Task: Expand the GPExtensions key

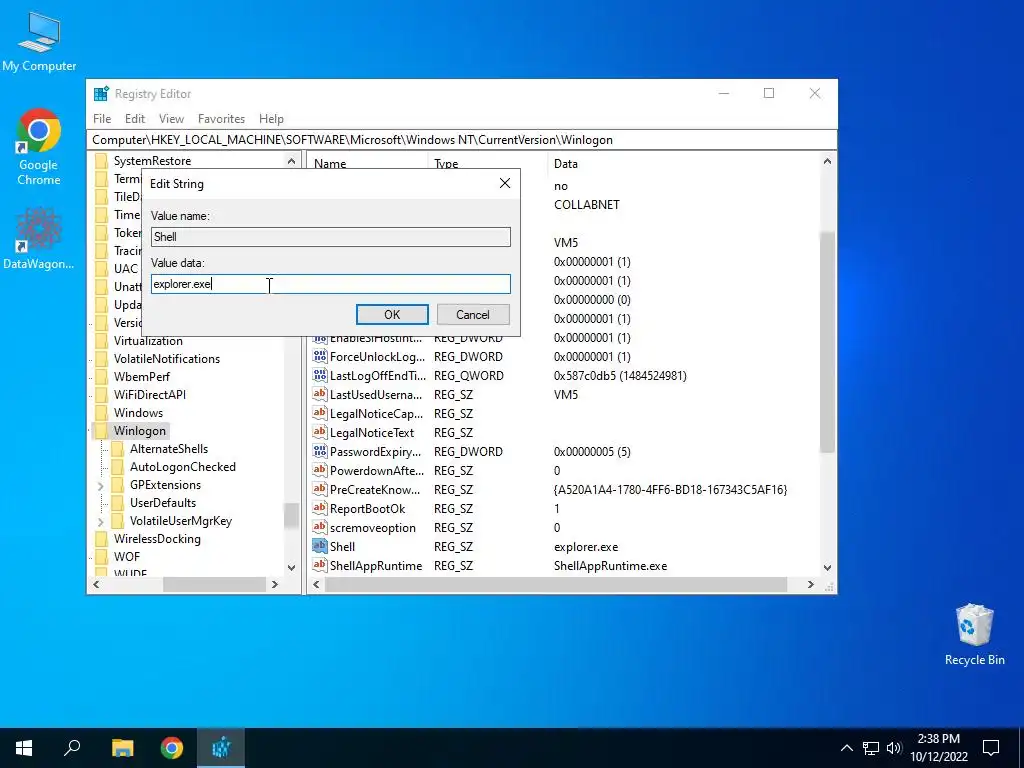Action: pyautogui.click(x=101, y=485)
